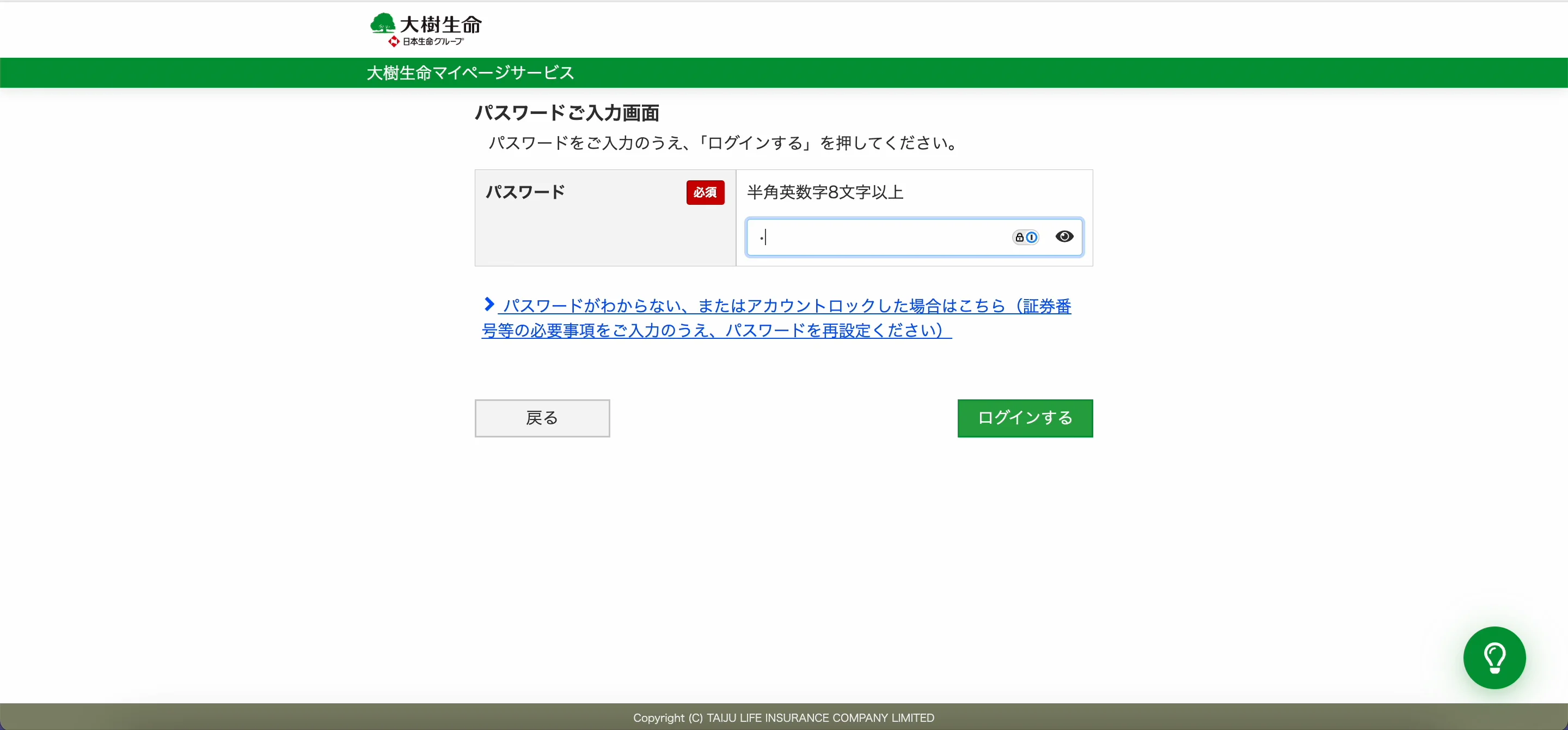Click the 戻る back button
The width and height of the screenshot is (1568, 730).
pos(542,418)
